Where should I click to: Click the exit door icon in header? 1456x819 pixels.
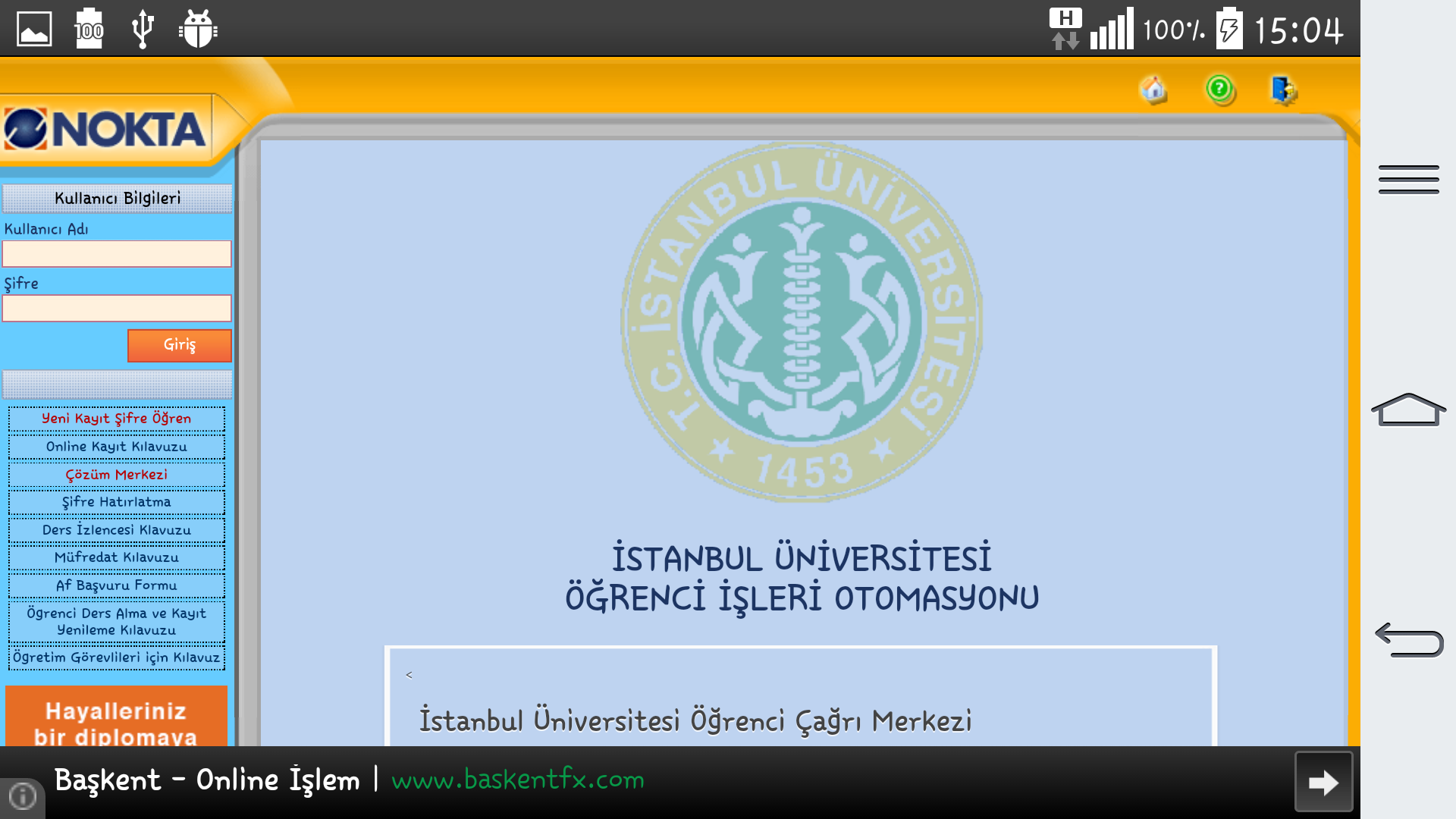[1284, 90]
